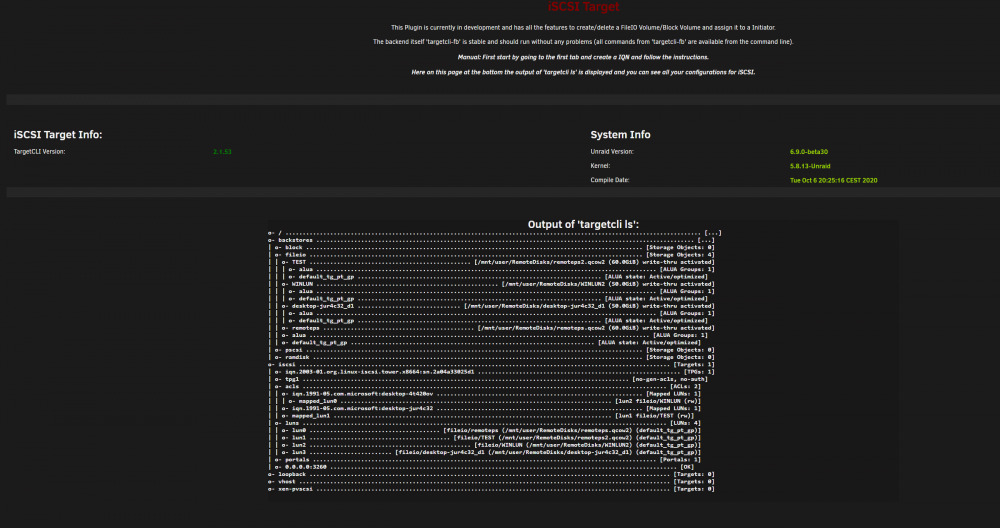
Task: Click the 'System Info' heading
Action: point(621,135)
